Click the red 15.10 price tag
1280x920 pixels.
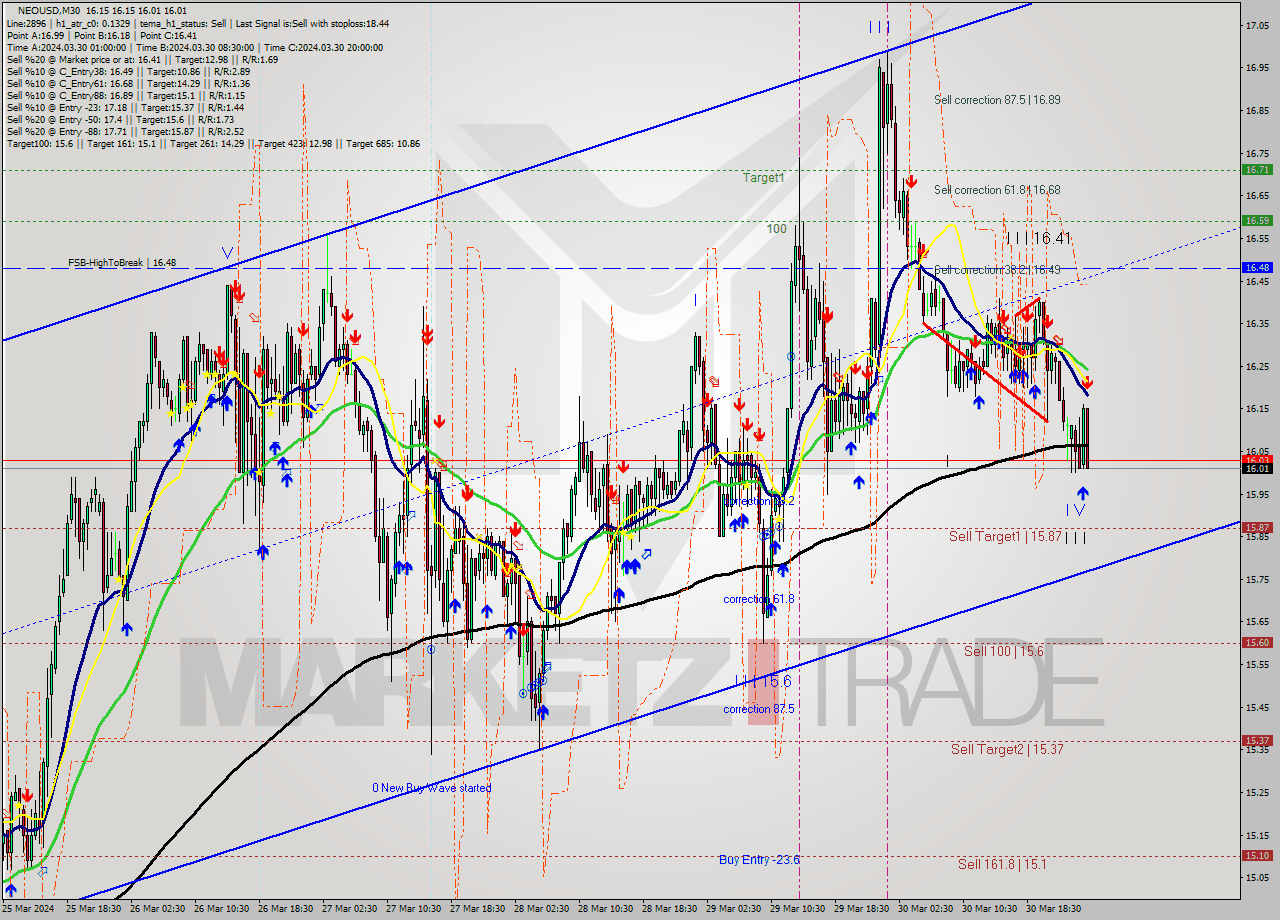[1257, 855]
